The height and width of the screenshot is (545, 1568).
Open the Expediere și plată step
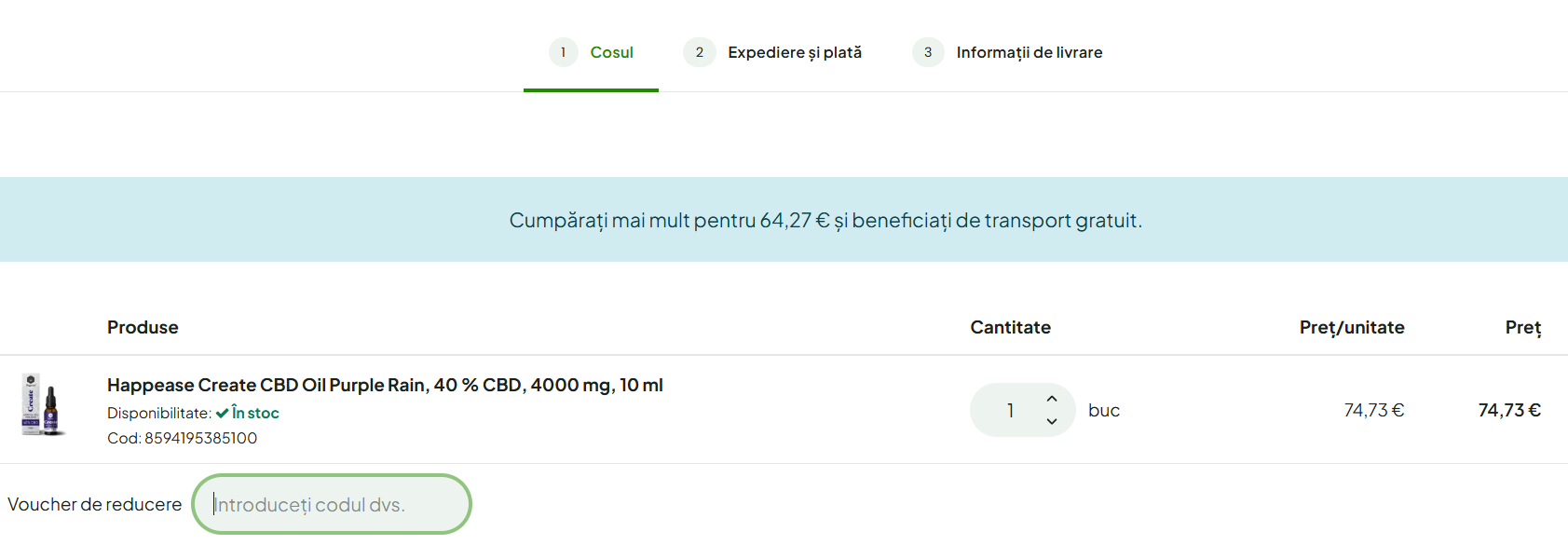[x=796, y=53]
